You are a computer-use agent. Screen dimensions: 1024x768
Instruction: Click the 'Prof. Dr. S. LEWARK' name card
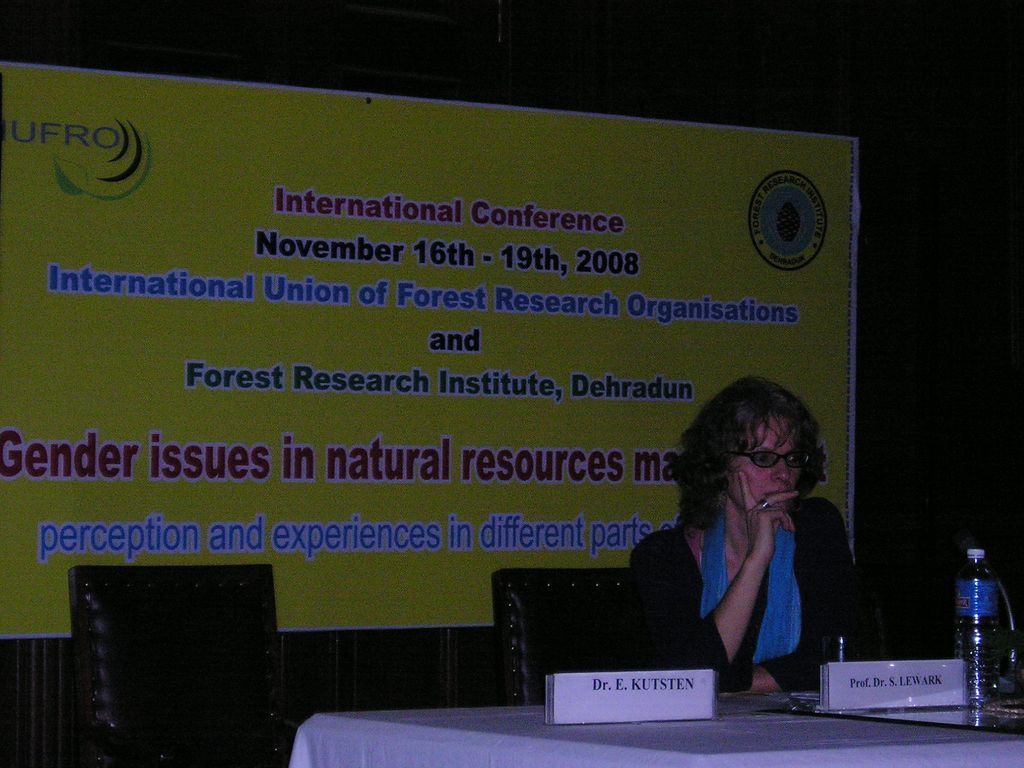[893, 684]
